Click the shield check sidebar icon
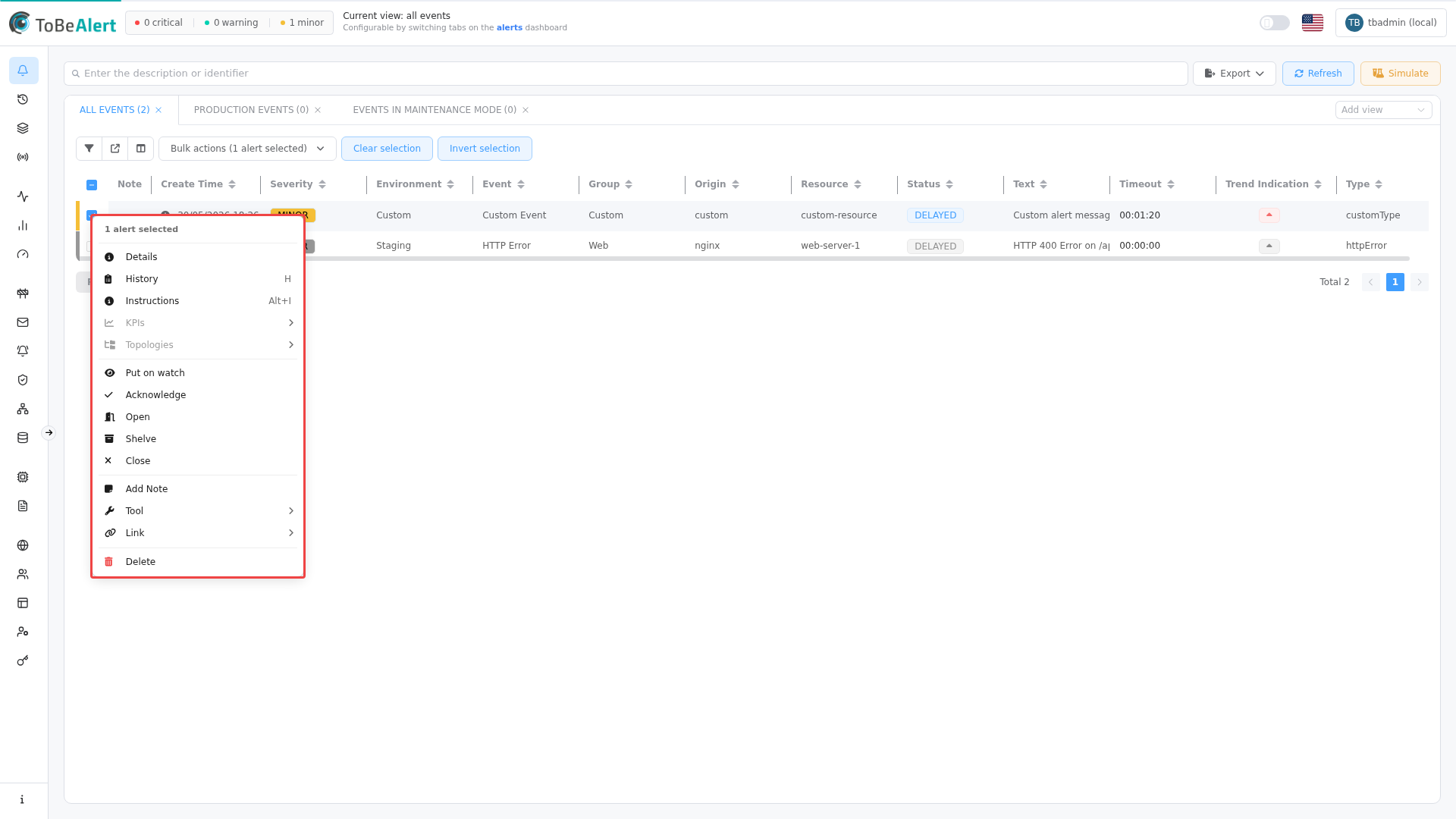 point(23,380)
